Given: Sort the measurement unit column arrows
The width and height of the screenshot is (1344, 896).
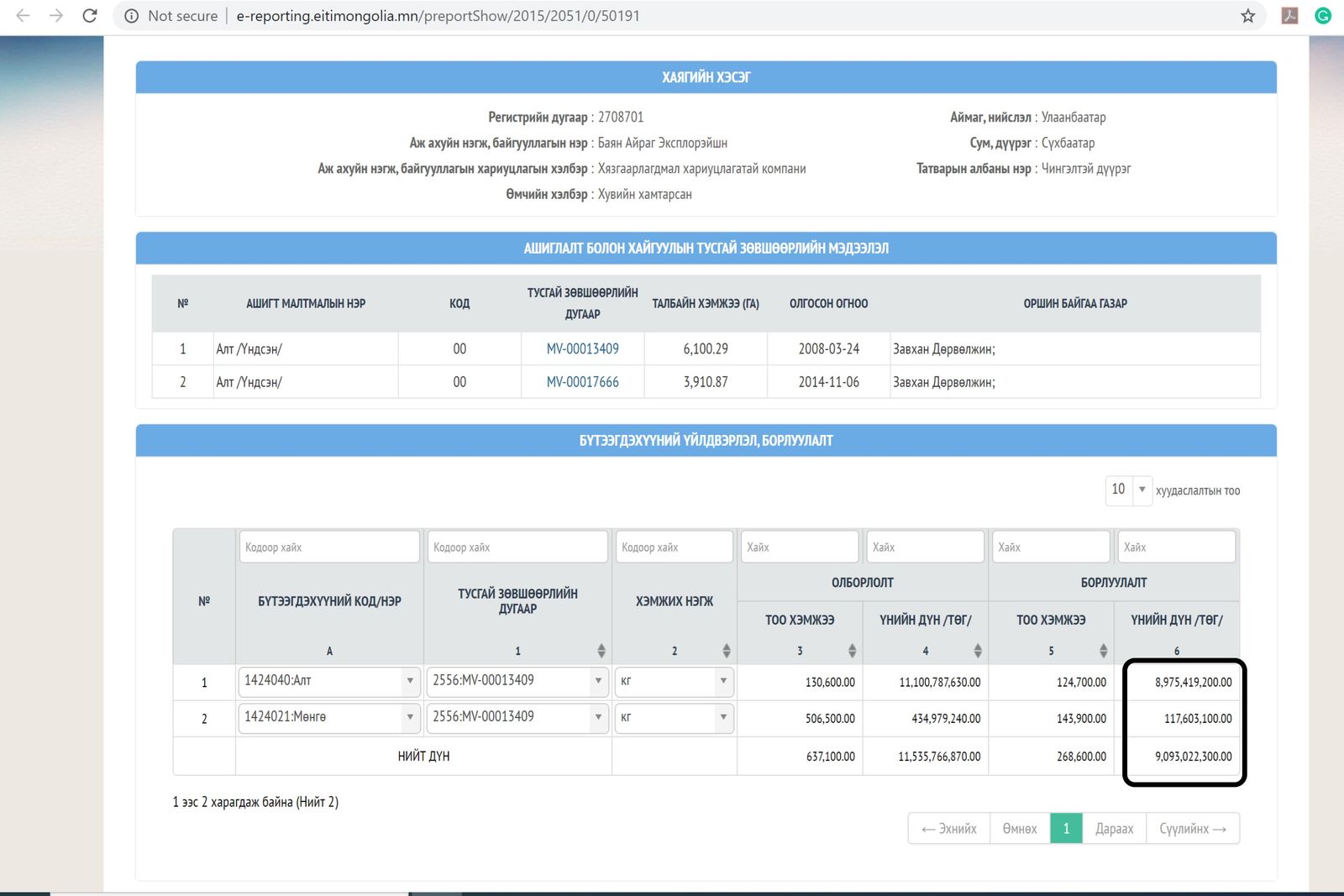Looking at the screenshot, I should click(726, 651).
